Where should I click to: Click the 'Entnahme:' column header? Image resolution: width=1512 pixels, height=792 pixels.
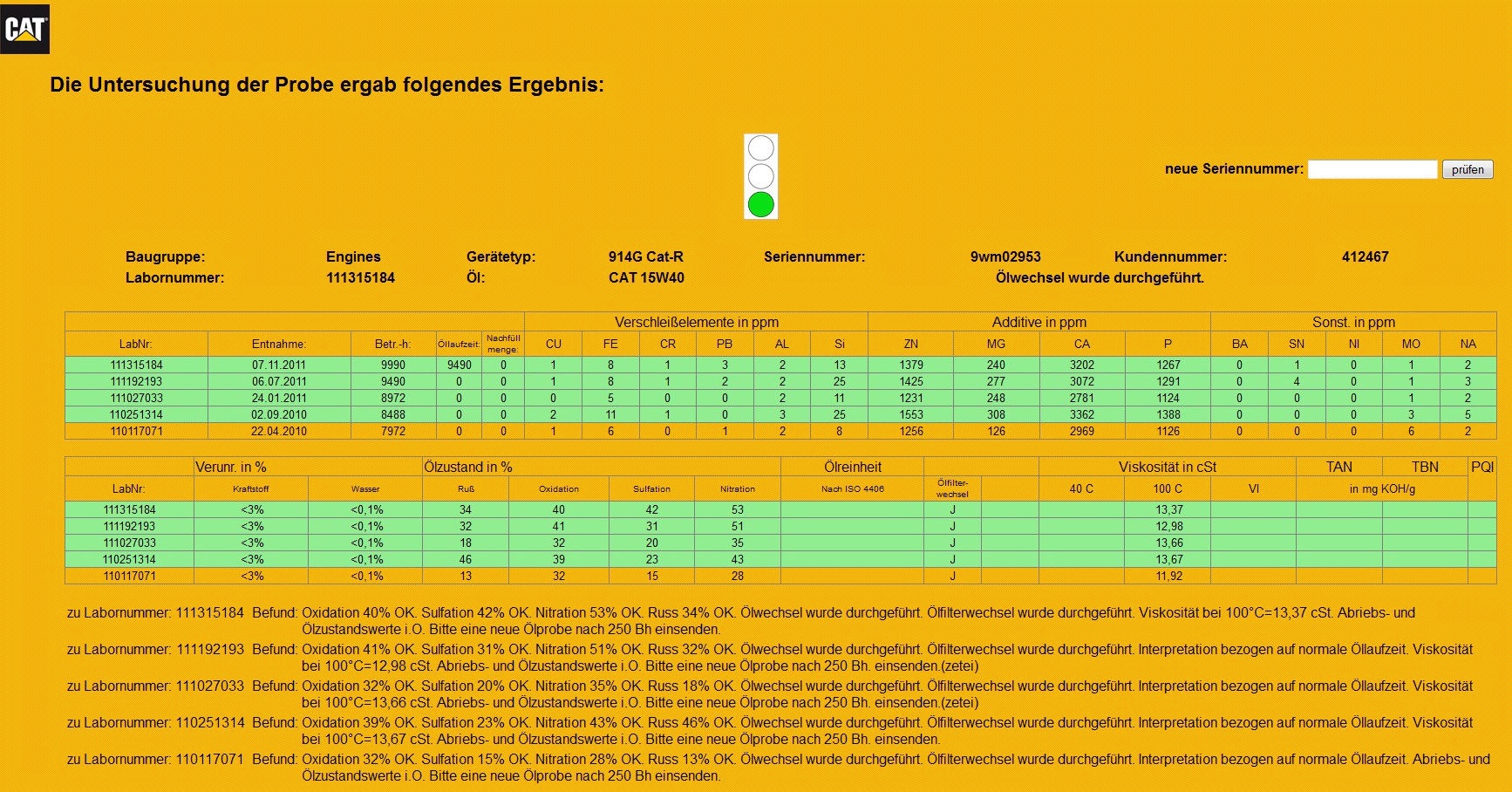click(279, 344)
